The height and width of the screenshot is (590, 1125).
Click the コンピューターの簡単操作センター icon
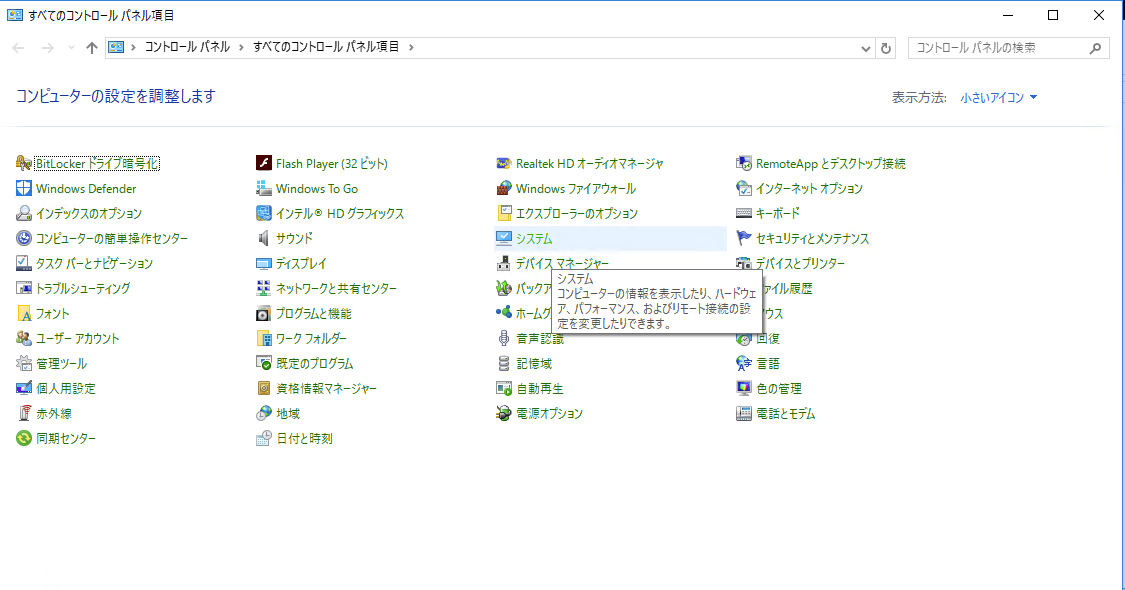click(24, 238)
